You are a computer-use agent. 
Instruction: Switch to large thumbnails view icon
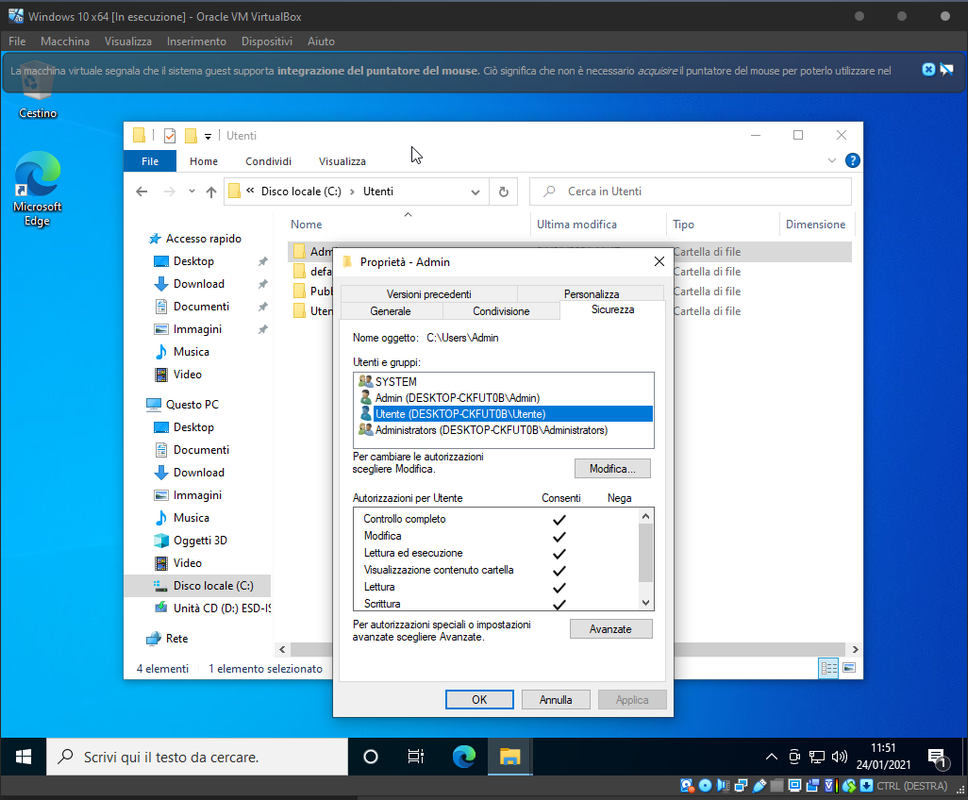pyautogui.click(x=849, y=668)
